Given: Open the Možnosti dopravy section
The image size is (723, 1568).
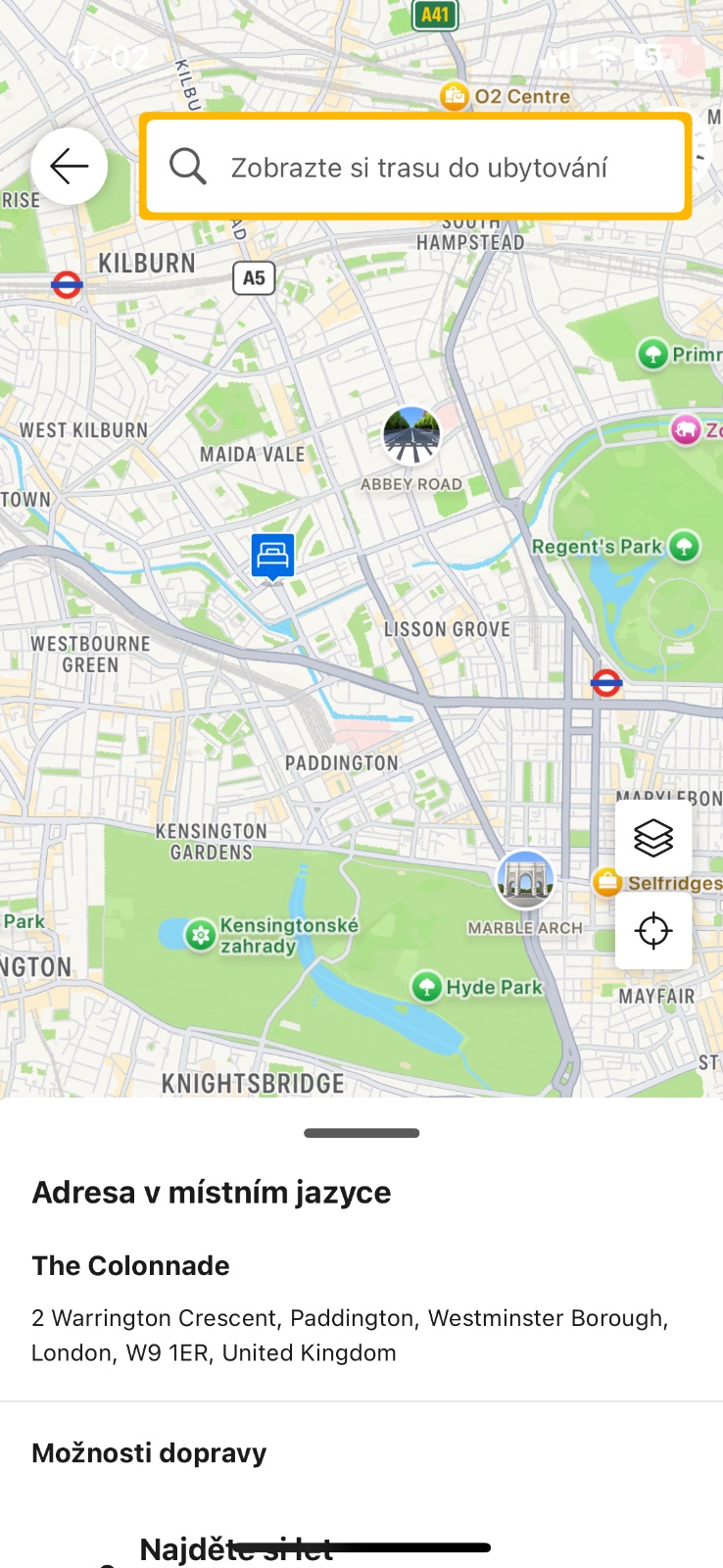Looking at the screenshot, I should point(149,1452).
